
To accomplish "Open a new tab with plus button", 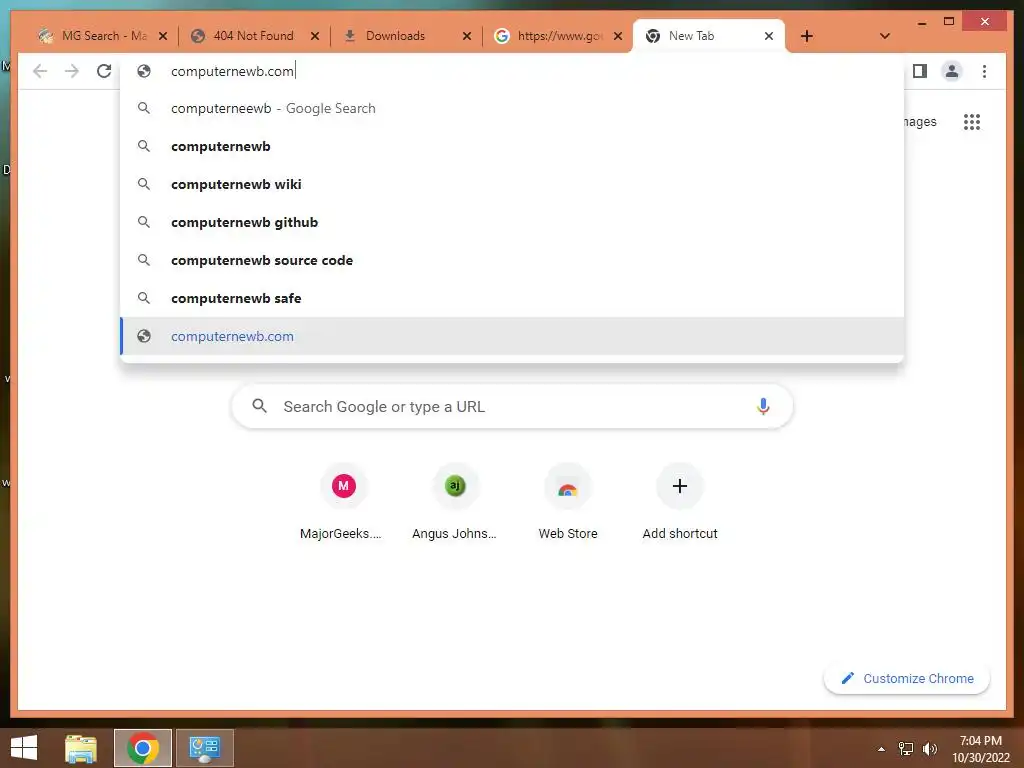I will [x=807, y=36].
